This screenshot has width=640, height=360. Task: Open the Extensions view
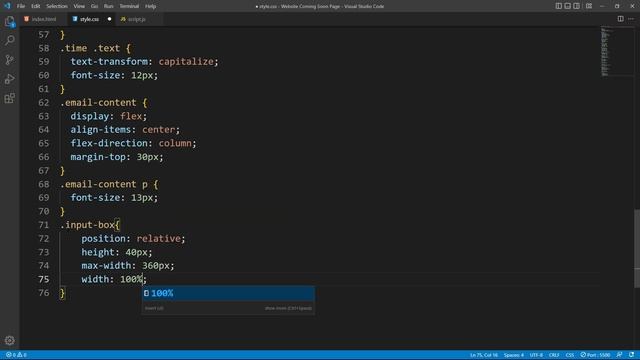(9, 98)
